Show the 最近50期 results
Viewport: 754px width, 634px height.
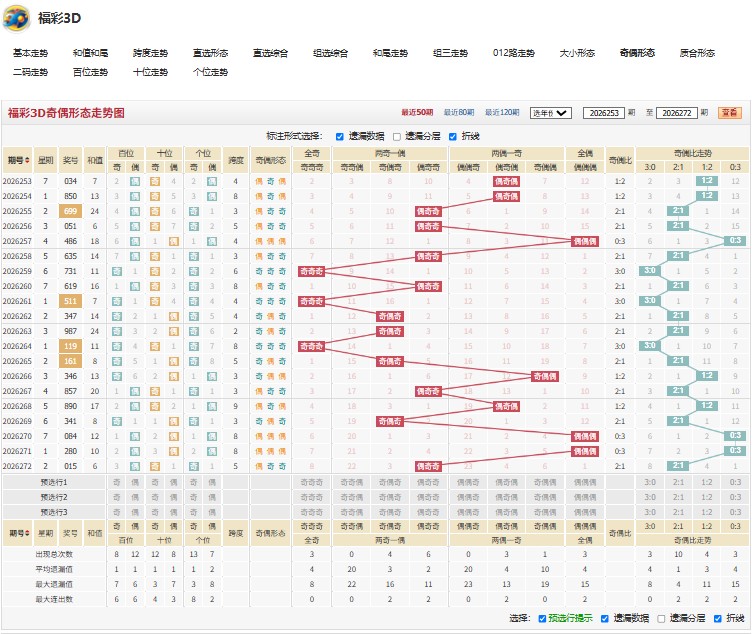coord(417,113)
